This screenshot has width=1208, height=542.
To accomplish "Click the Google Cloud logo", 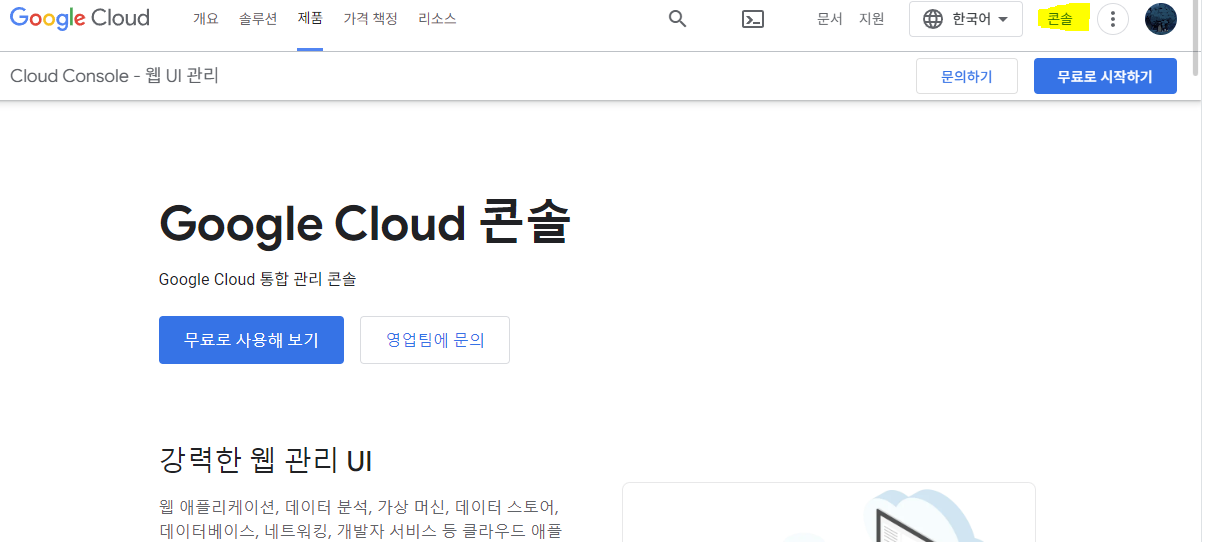I will point(80,18).
